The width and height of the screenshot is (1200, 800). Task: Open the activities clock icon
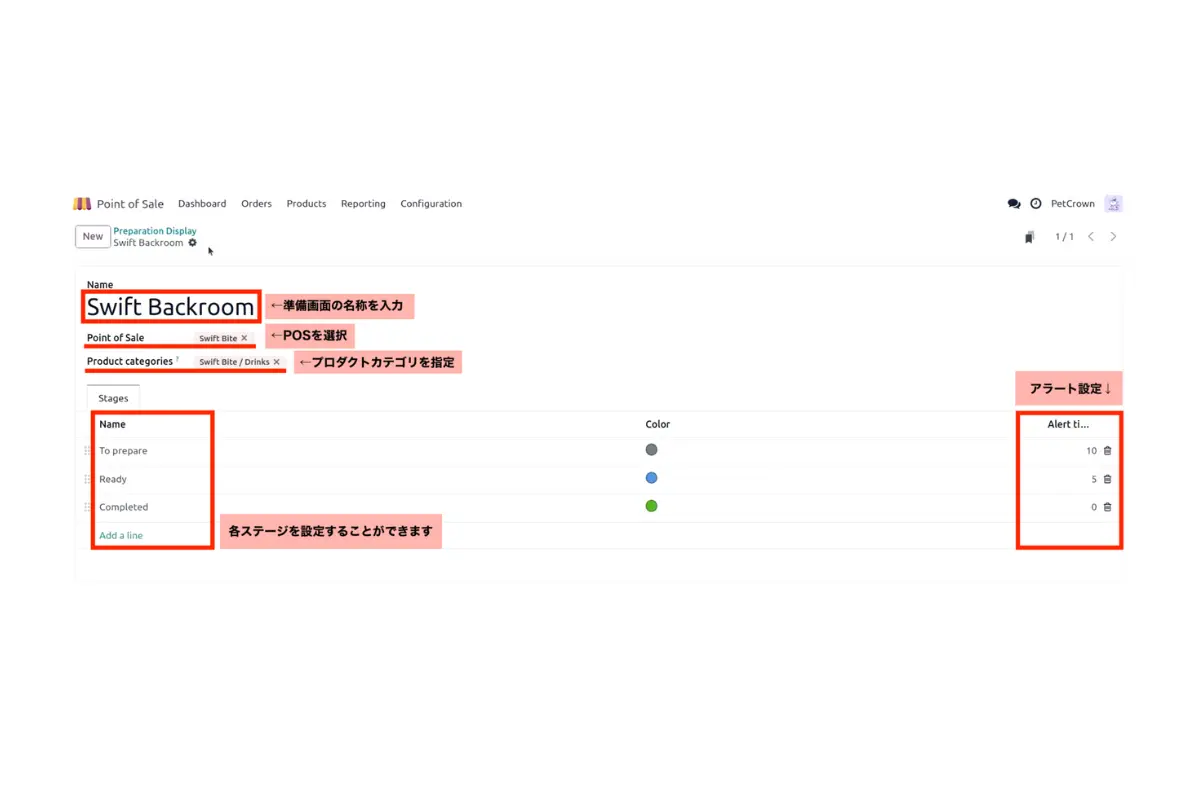click(1036, 204)
